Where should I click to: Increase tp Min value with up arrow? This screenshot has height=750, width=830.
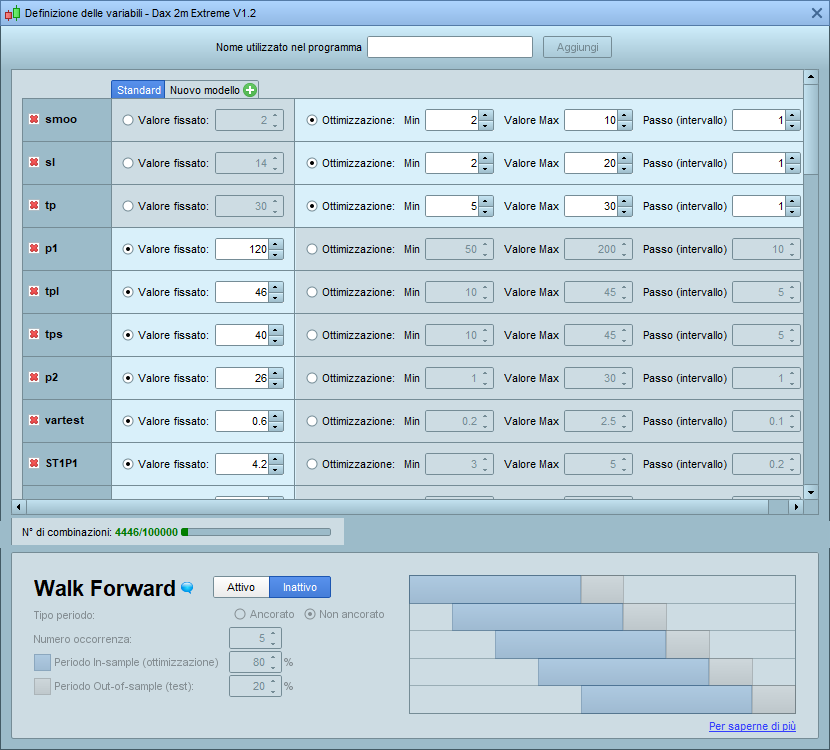[486, 201]
